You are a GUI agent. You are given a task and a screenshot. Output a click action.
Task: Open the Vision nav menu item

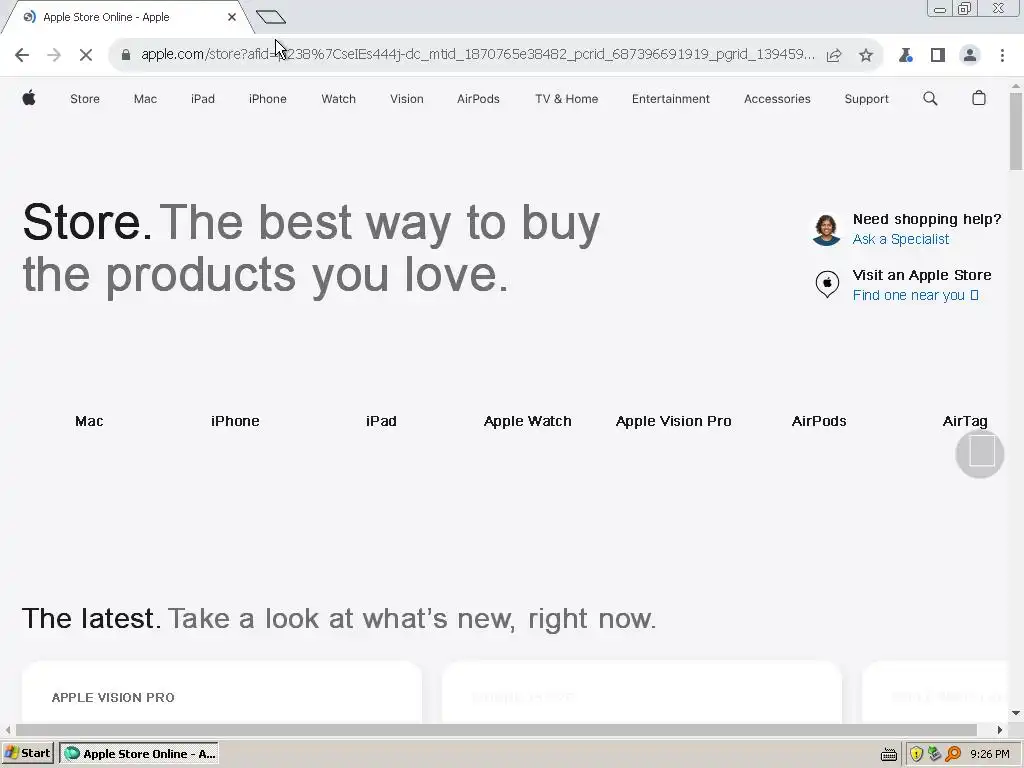407,99
